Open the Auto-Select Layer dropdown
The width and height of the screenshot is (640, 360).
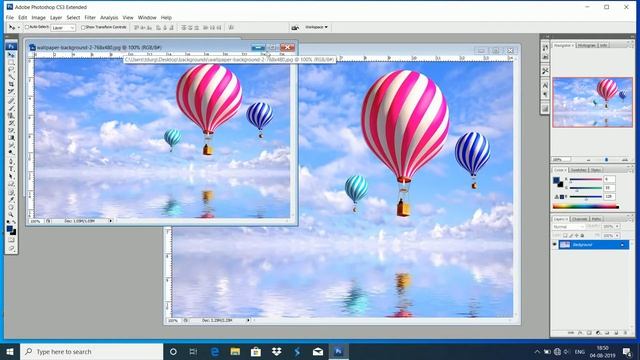click(x=63, y=28)
